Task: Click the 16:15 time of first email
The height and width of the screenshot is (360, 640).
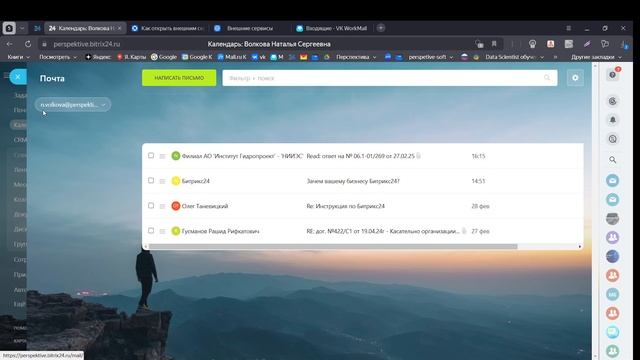Action: tap(478, 156)
